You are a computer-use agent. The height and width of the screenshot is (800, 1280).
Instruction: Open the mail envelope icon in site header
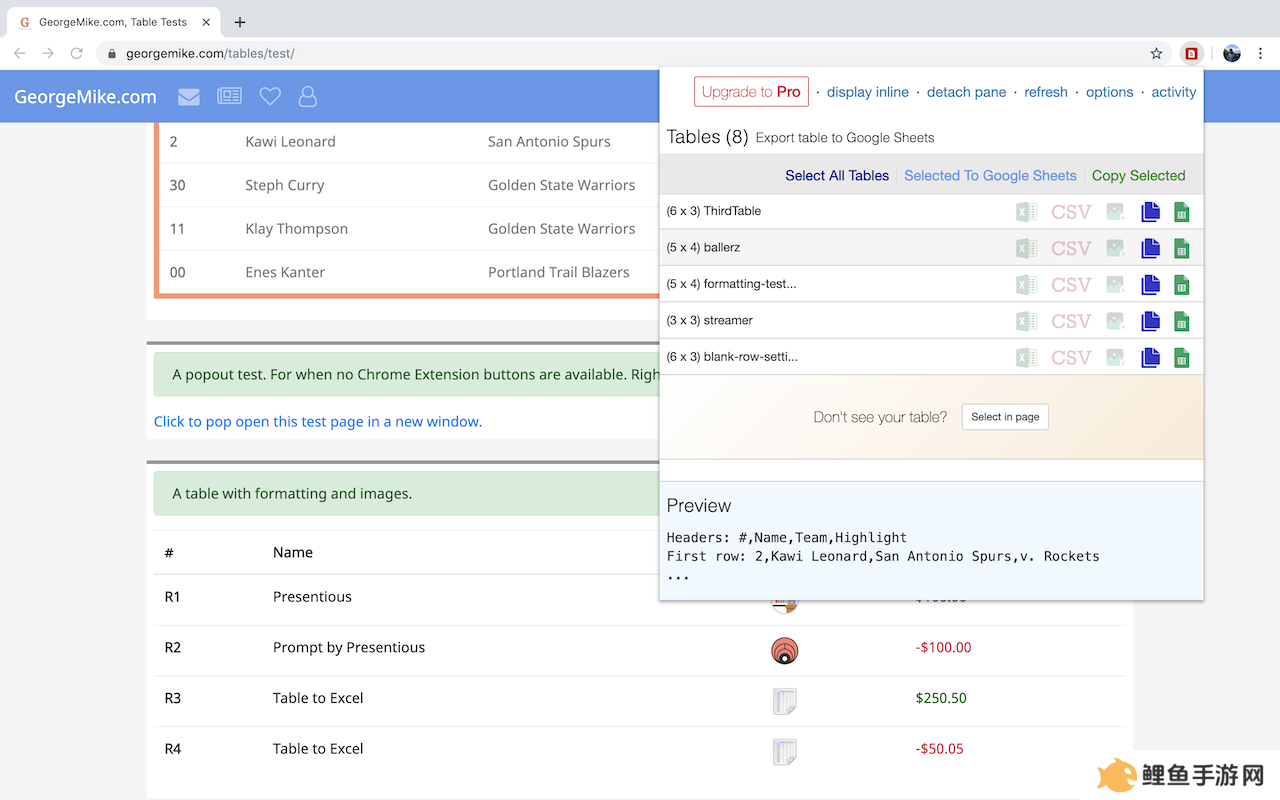[x=189, y=96]
